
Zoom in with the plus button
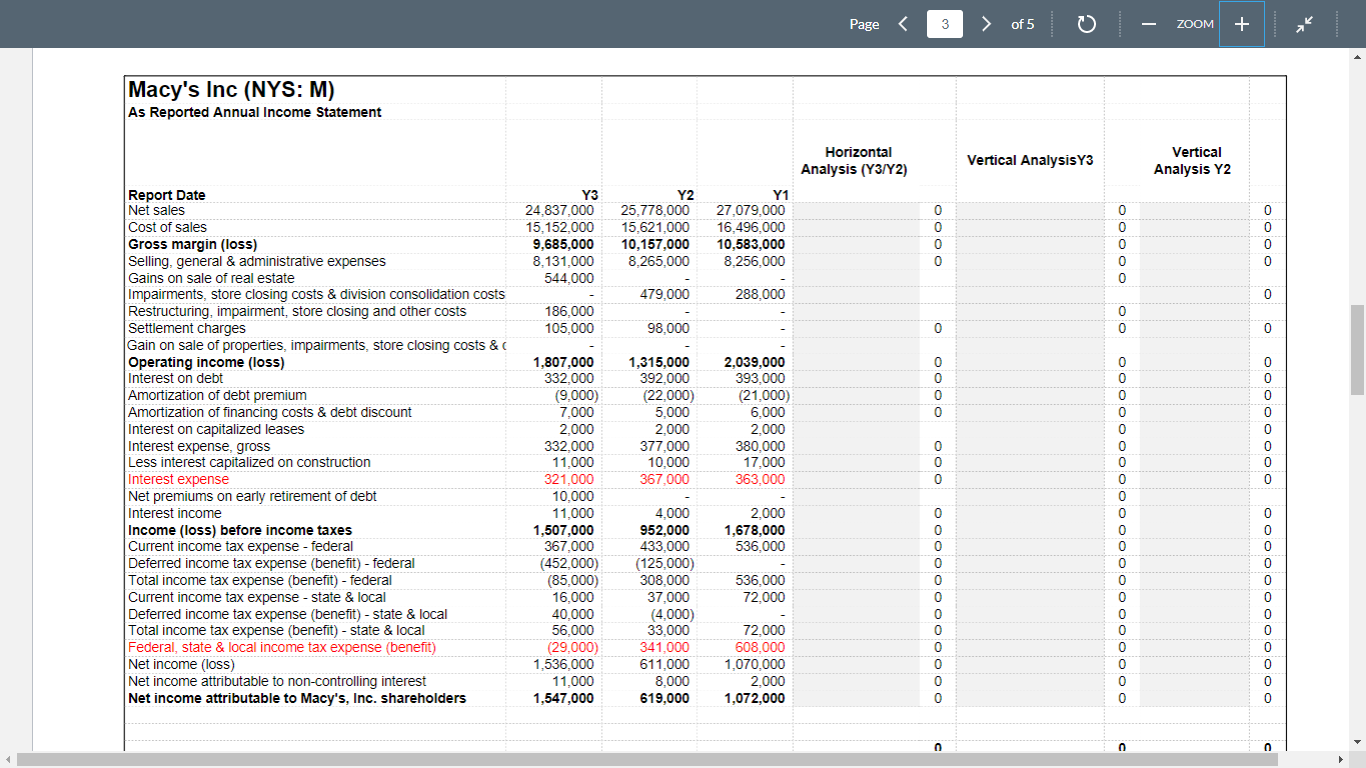(1242, 24)
